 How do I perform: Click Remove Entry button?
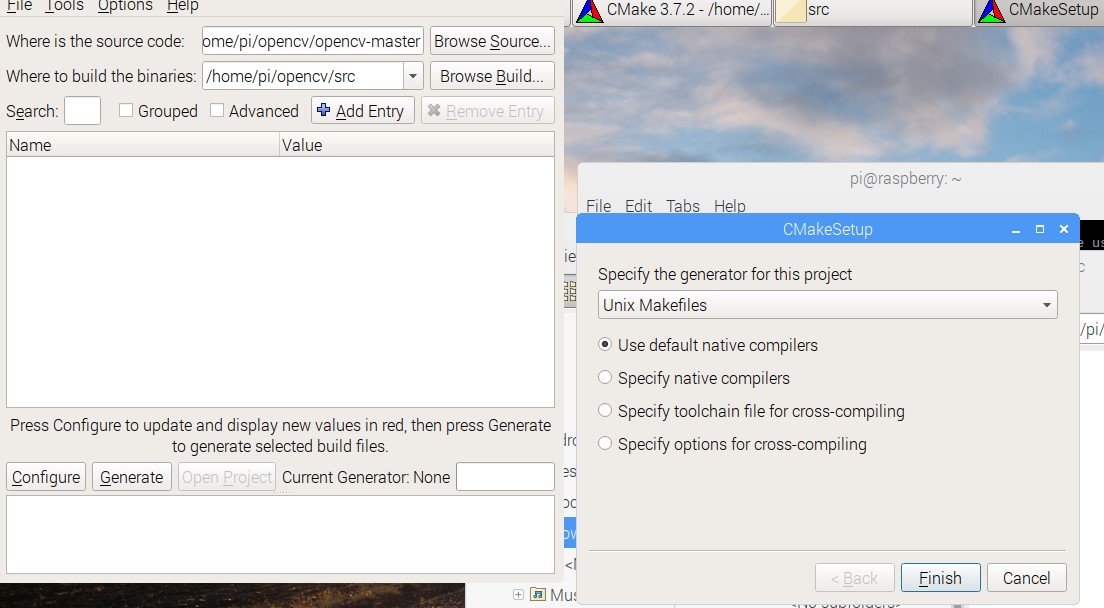(488, 111)
